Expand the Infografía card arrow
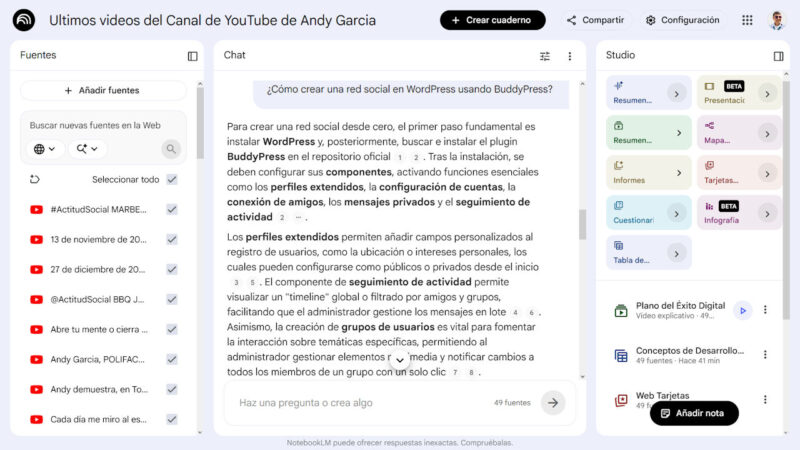The height and width of the screenshot is (450, 800). [767, 214]
